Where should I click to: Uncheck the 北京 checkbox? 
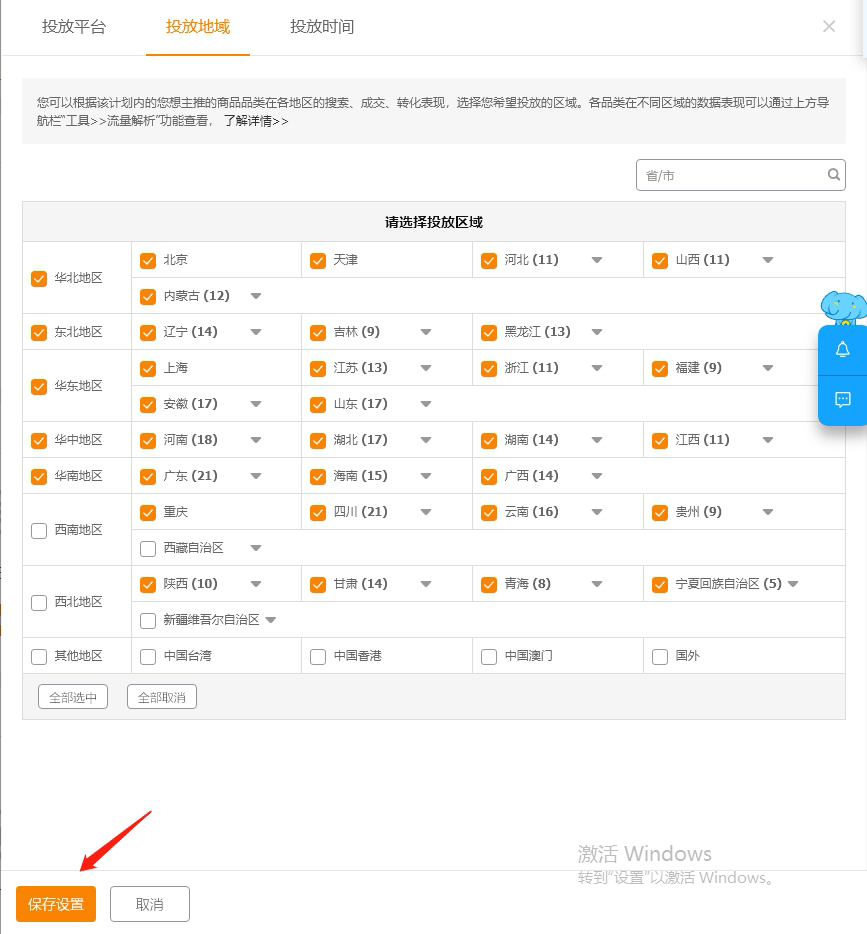[x=148, y=260]
